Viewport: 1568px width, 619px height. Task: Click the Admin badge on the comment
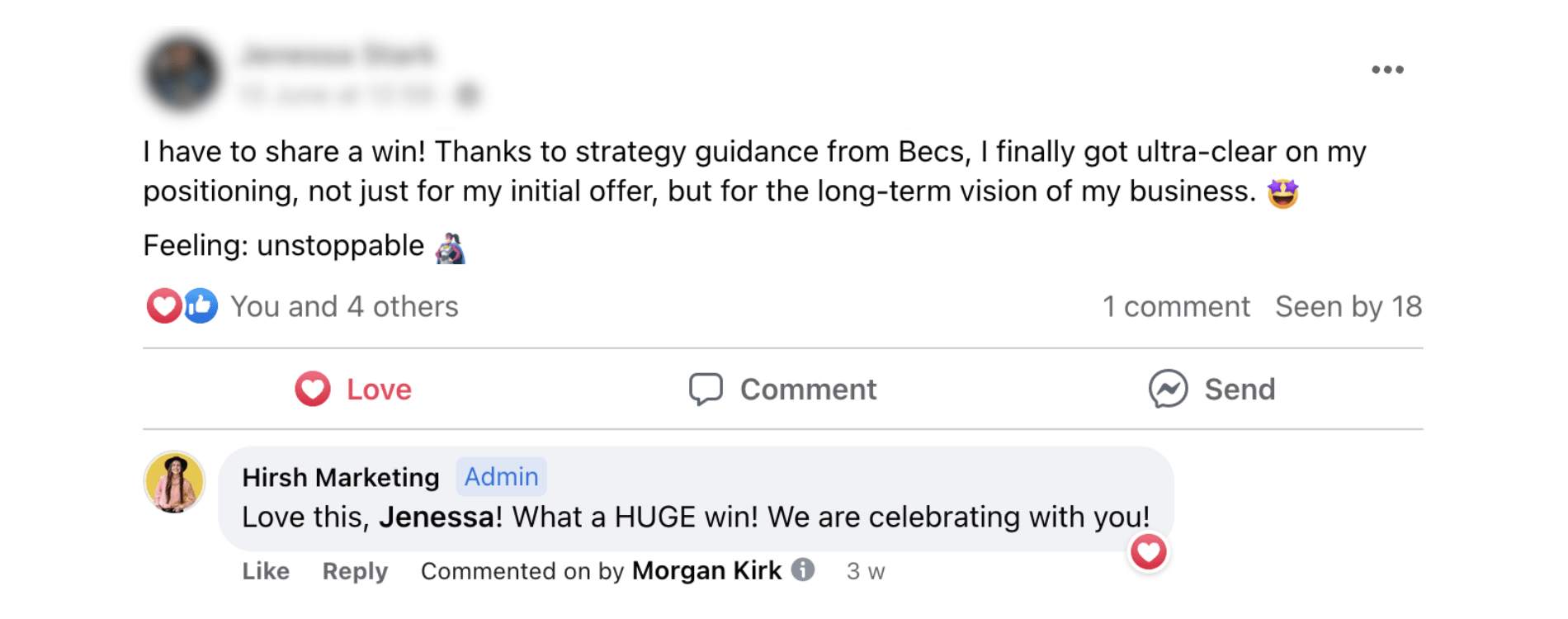pos(501,477)
